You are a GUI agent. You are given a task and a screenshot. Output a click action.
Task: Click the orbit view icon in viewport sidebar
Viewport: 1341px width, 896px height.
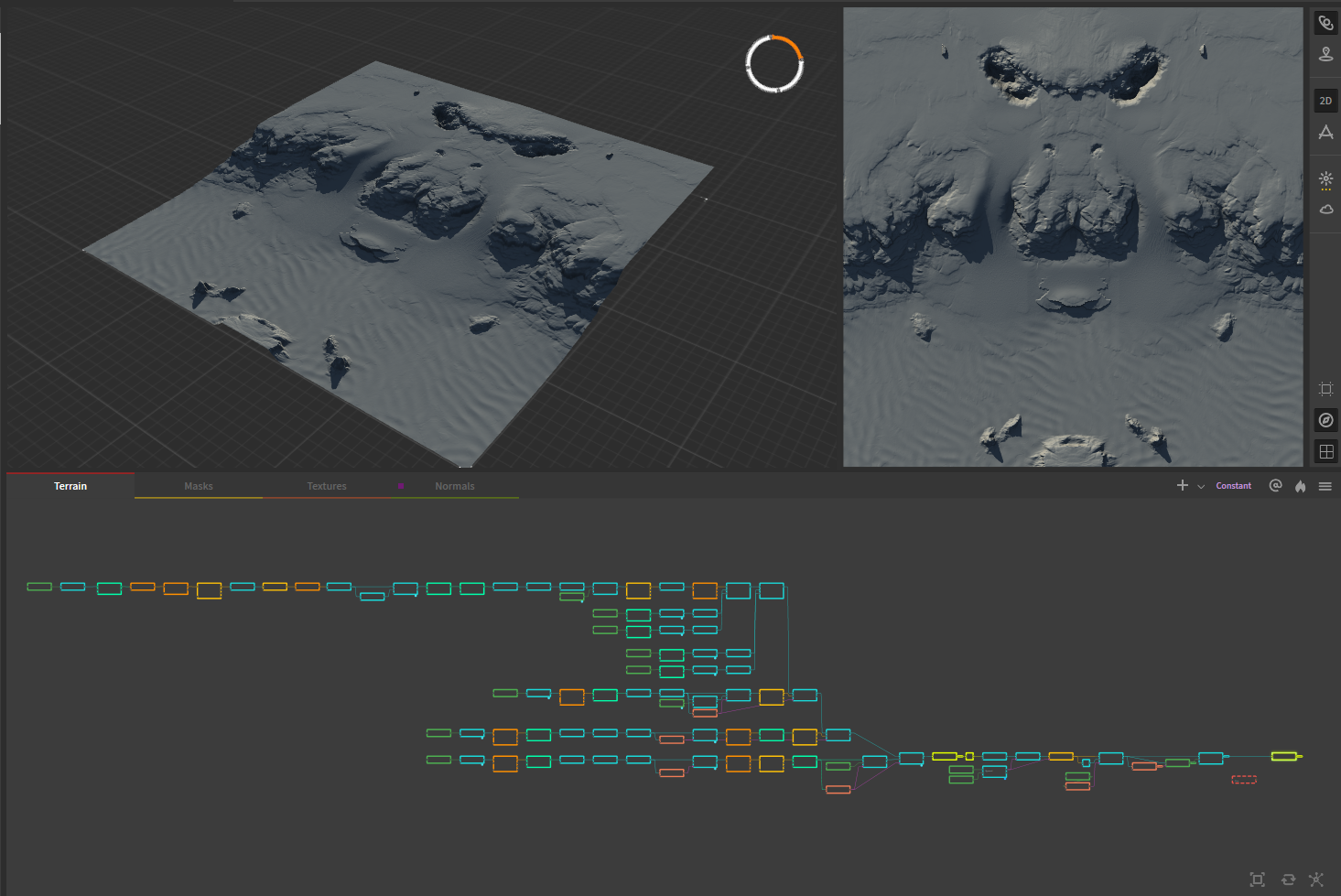pos(1325,23)
